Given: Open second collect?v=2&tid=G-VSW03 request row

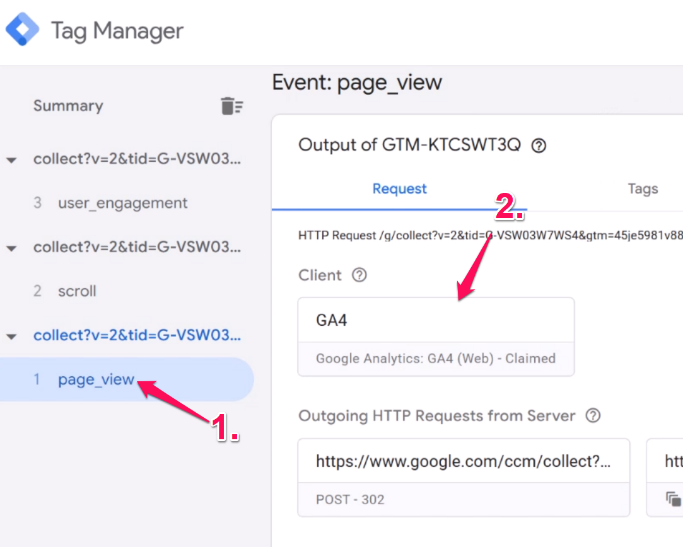Looking at the screenshot, I should 137,247.
